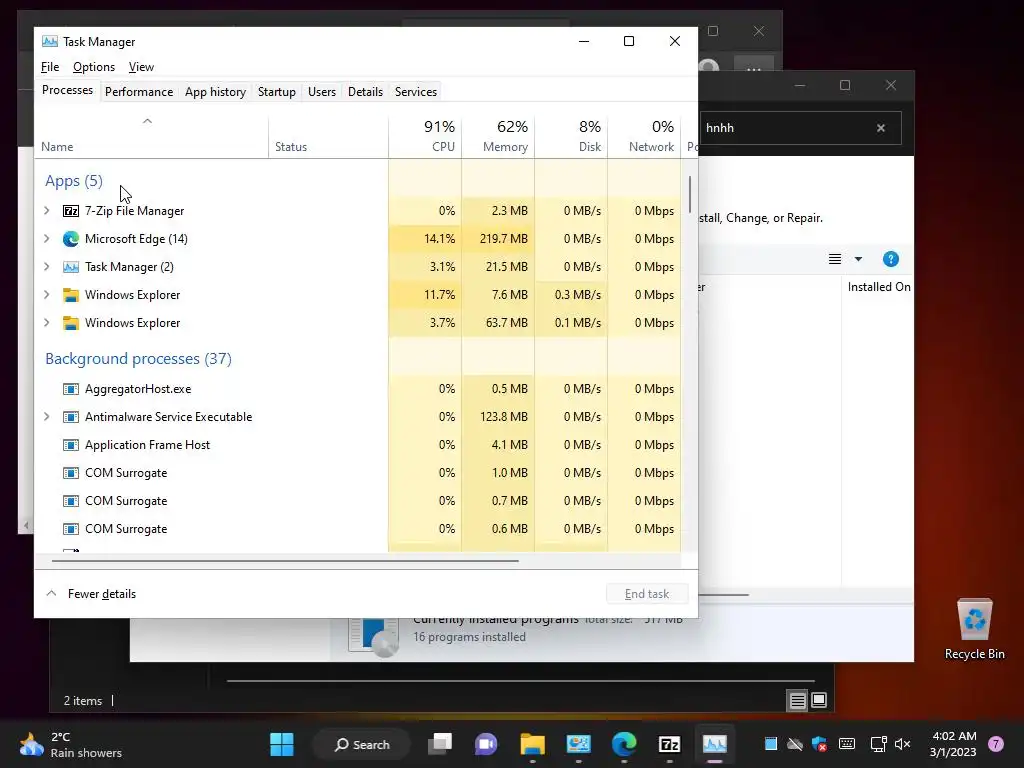Click the network tray icon
Viewport: 1024px width, 768px height.
point(878,744)
